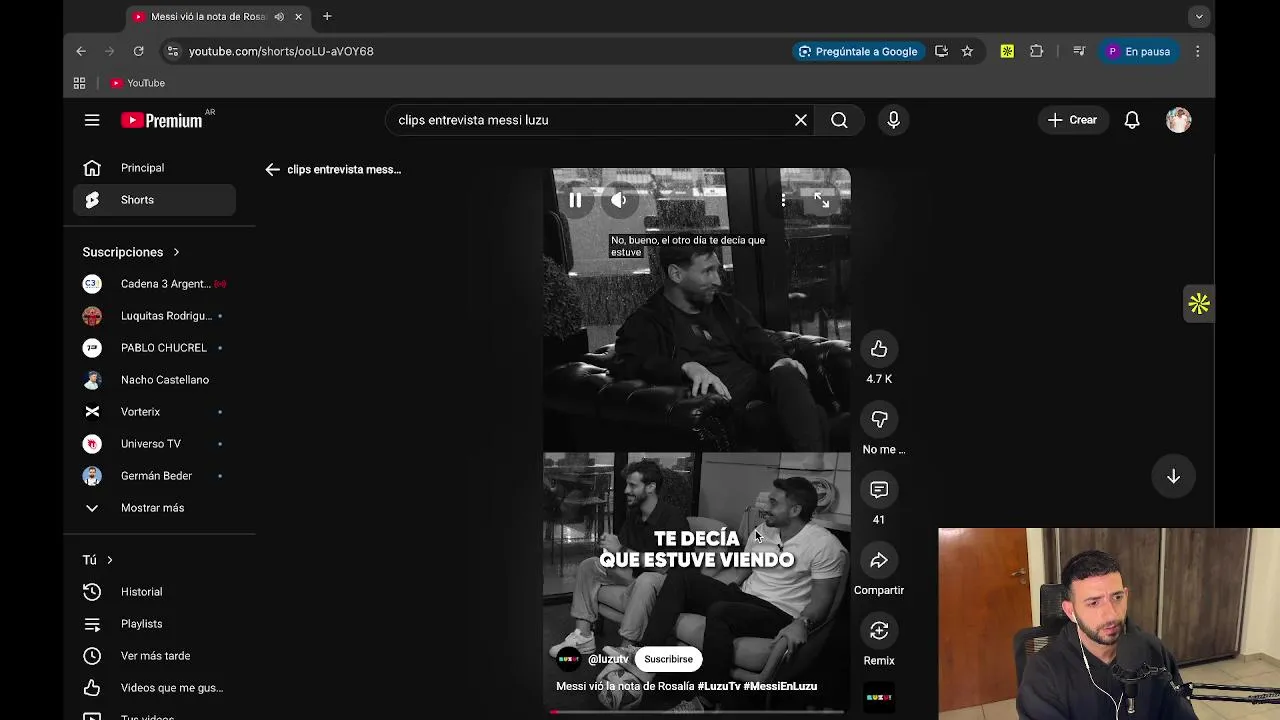
Task: Open the browser apps grid icon
Action: 79,83
